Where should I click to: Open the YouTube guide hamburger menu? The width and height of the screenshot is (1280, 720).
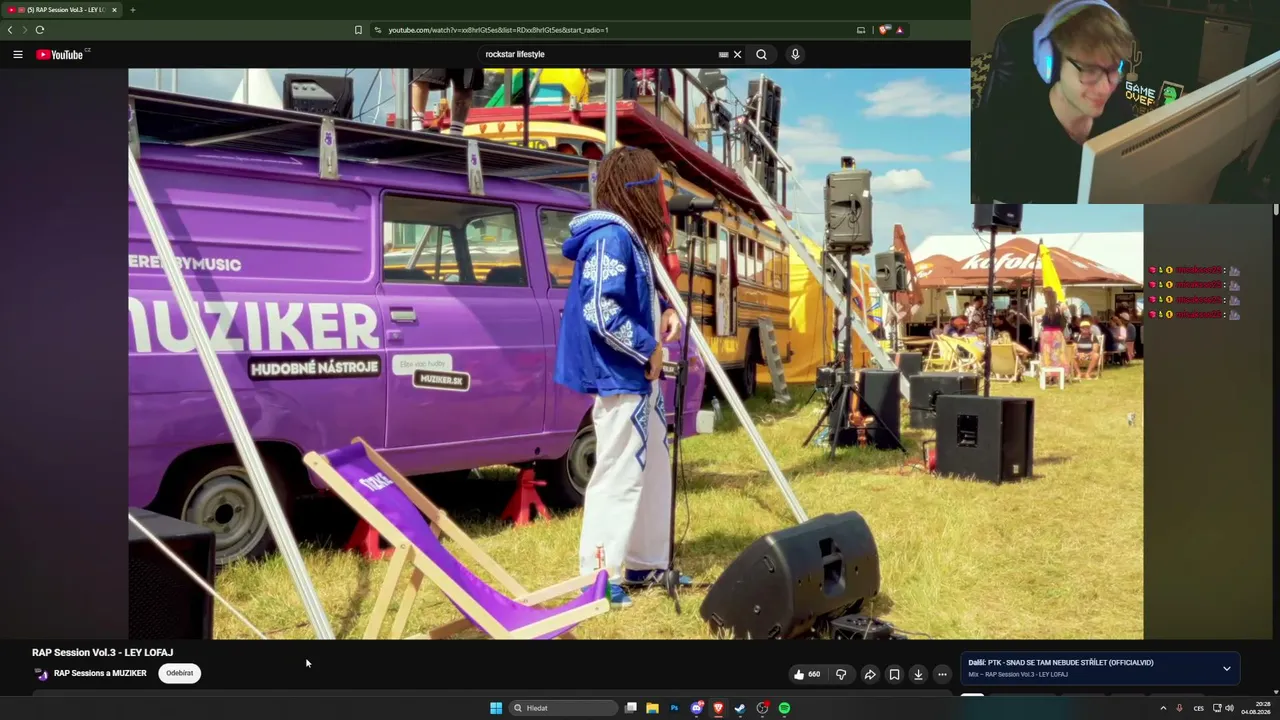click(x=18, y=54)
